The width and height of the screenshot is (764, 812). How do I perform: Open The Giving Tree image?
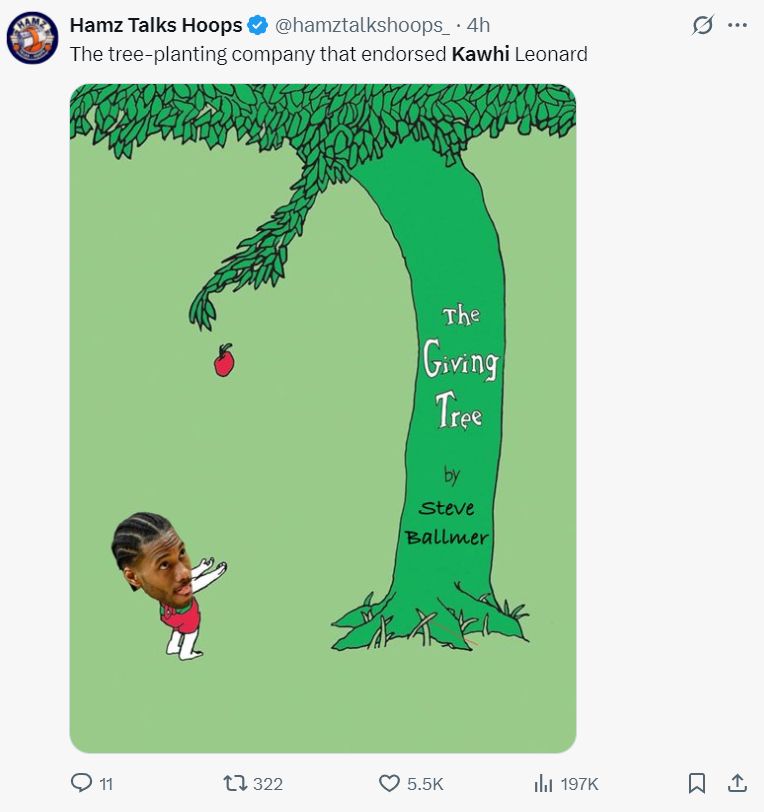click(323, 418)
